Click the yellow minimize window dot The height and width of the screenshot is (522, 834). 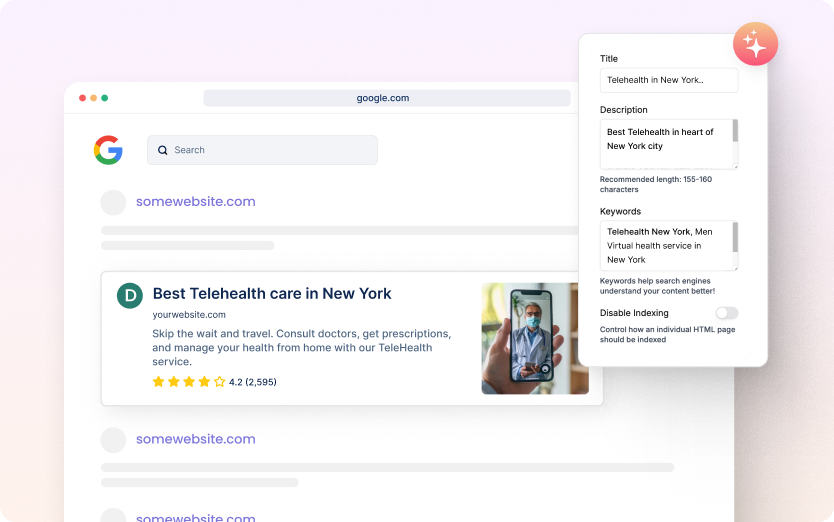[x=94, y=98]
